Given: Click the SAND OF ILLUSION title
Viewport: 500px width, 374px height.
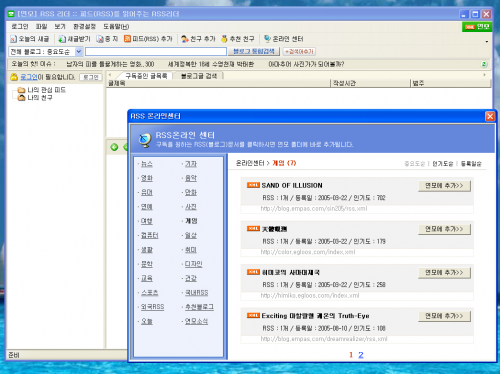Looking at the screenshot, I should (292, 185).
